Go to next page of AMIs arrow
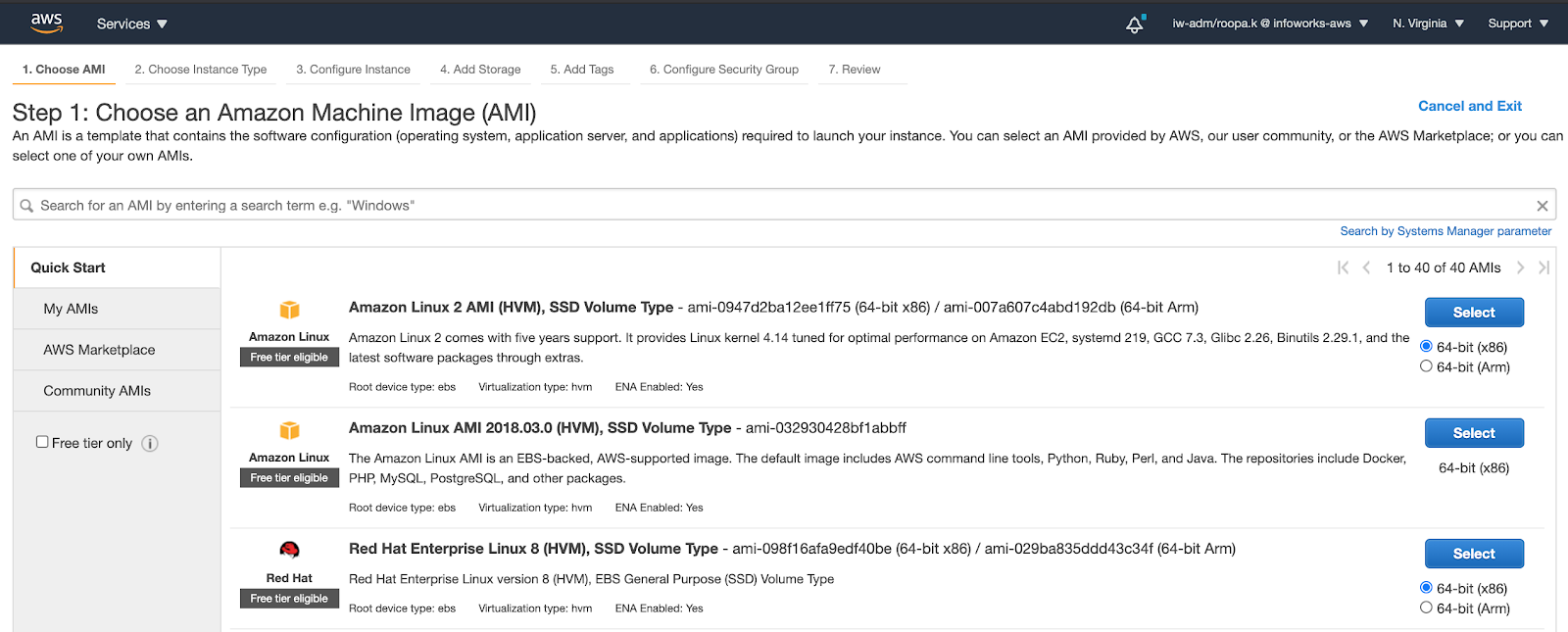The width and height of the screenshot is (1568, 632). click(x=1520, y=267)
